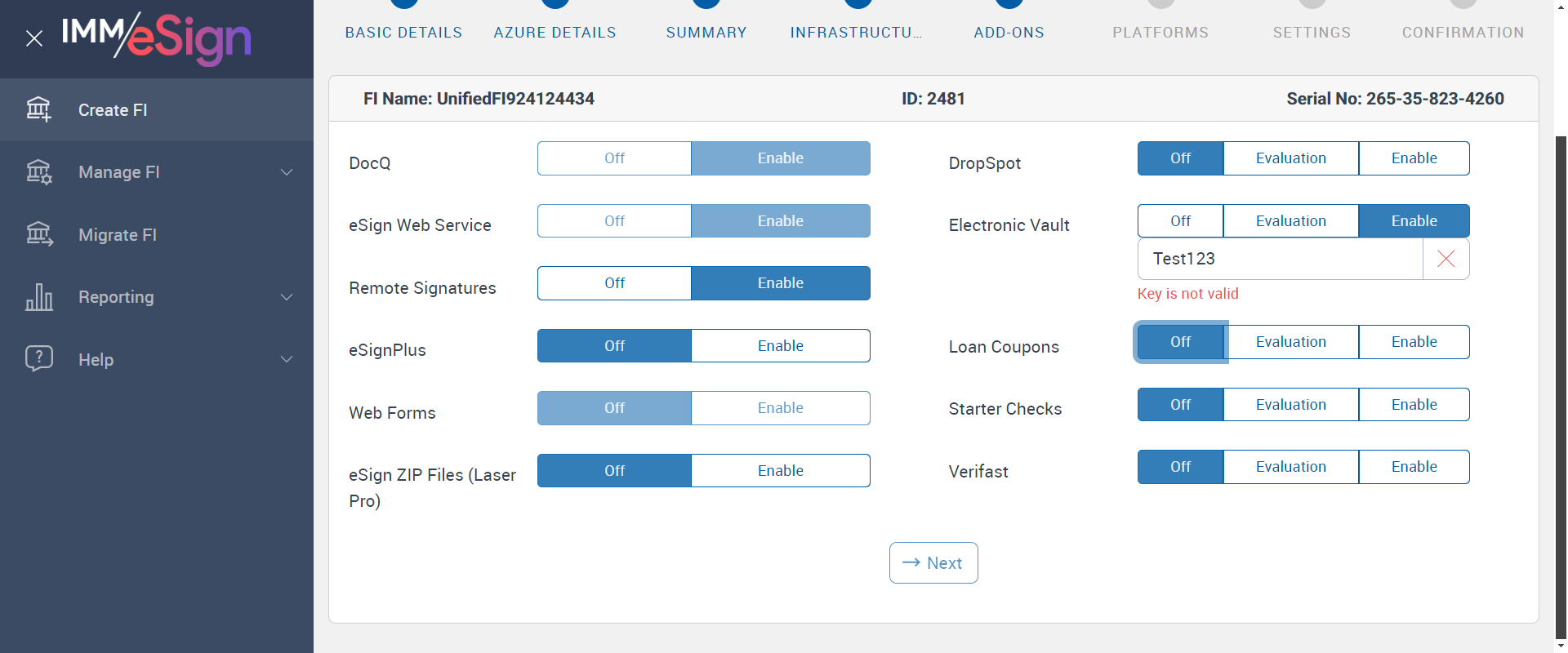Expand the Reporting submenu chevron
The image size is (1568, 653).
pos(287,297)
